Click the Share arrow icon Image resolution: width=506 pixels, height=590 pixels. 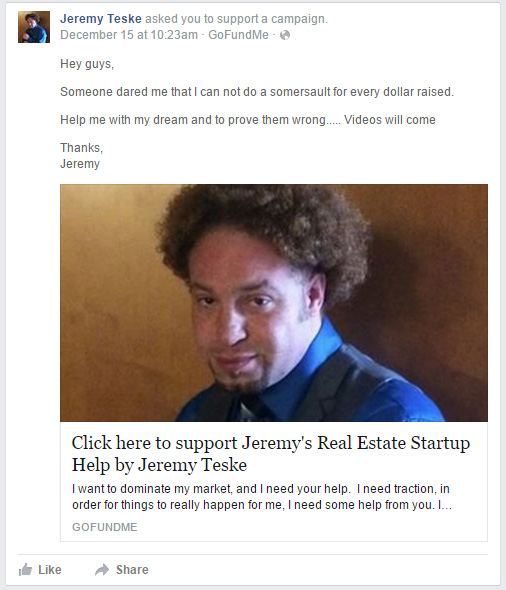(102, 570)
